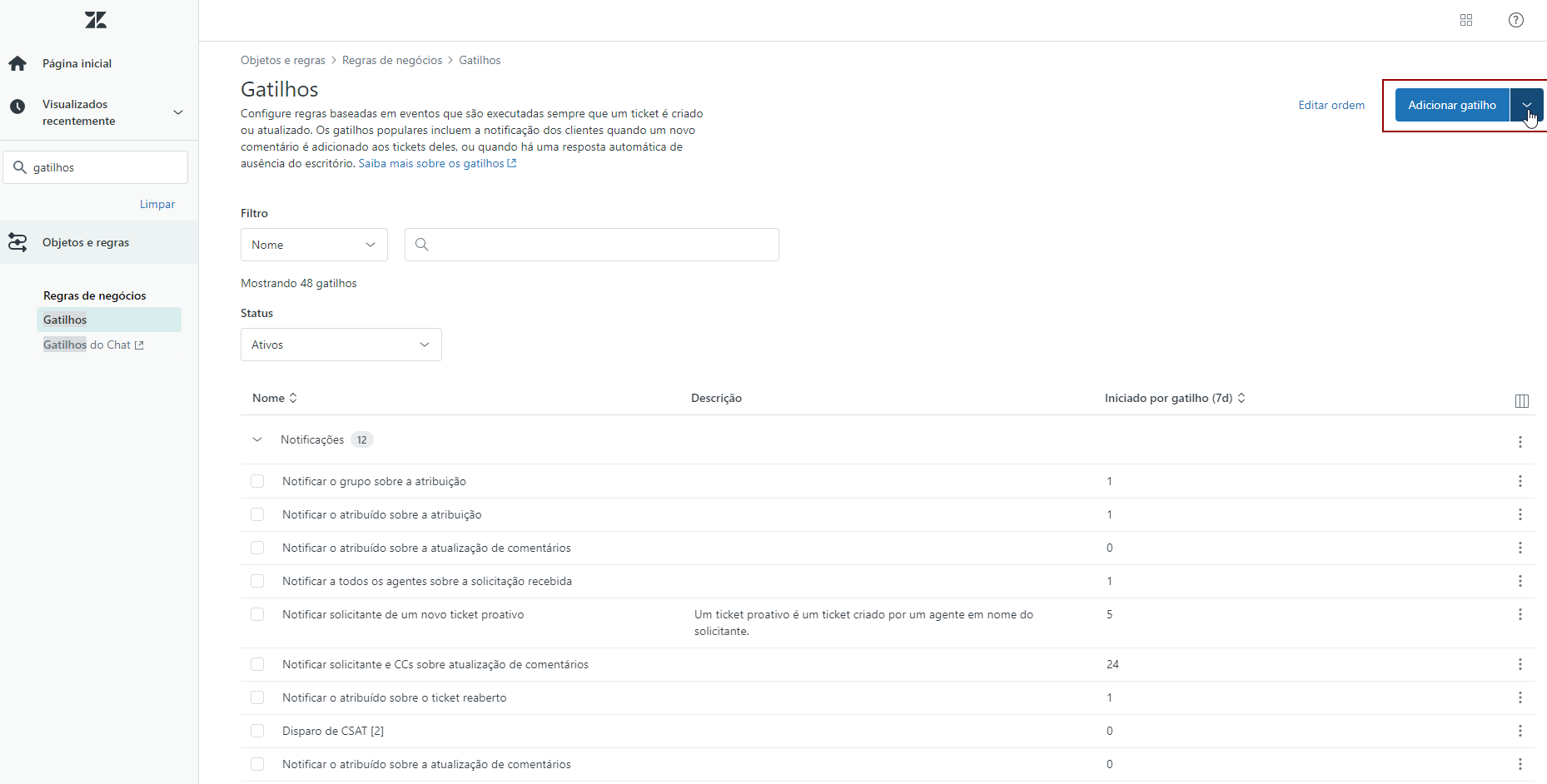The width and height of the screenshot is (1547, 784).
Task: Click the Editar ordem link
Action: pos(1331,105)
